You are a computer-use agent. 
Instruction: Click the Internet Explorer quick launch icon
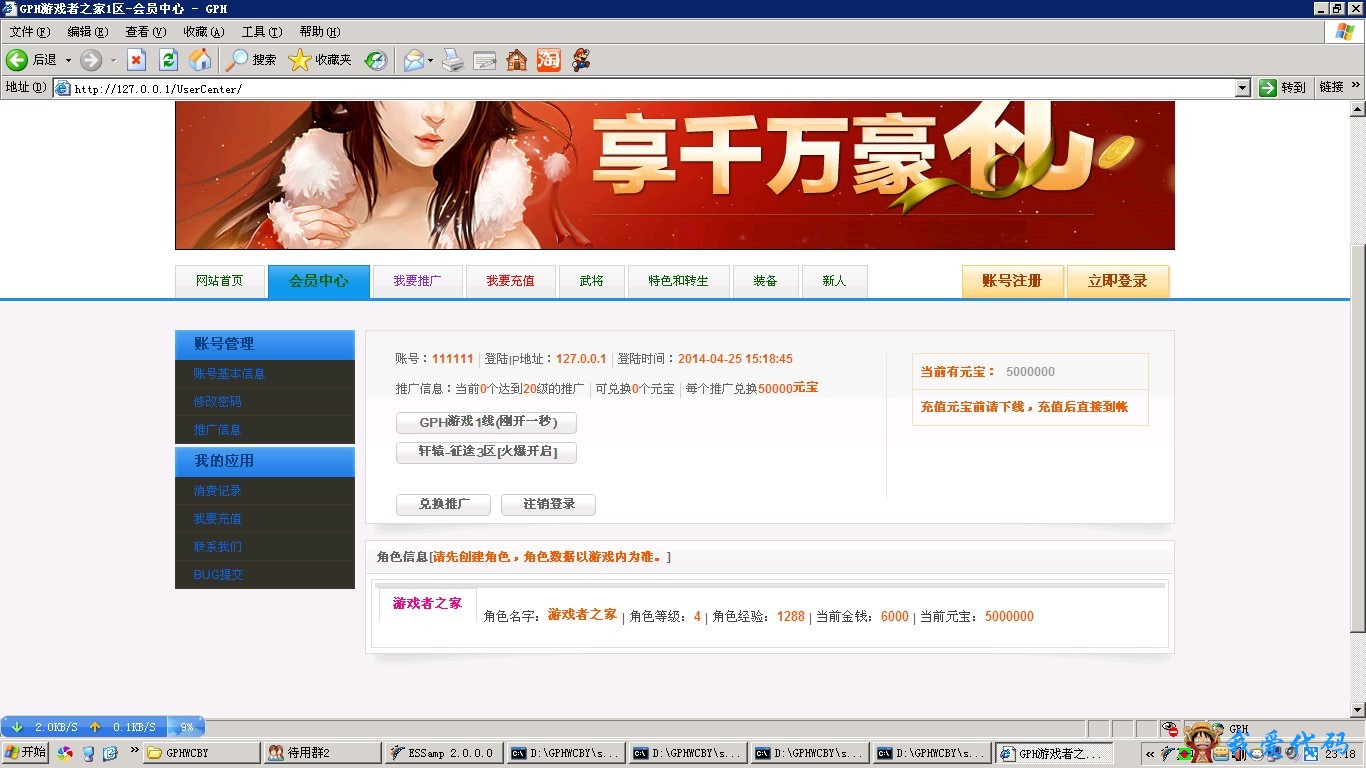[x=111, y=753]
